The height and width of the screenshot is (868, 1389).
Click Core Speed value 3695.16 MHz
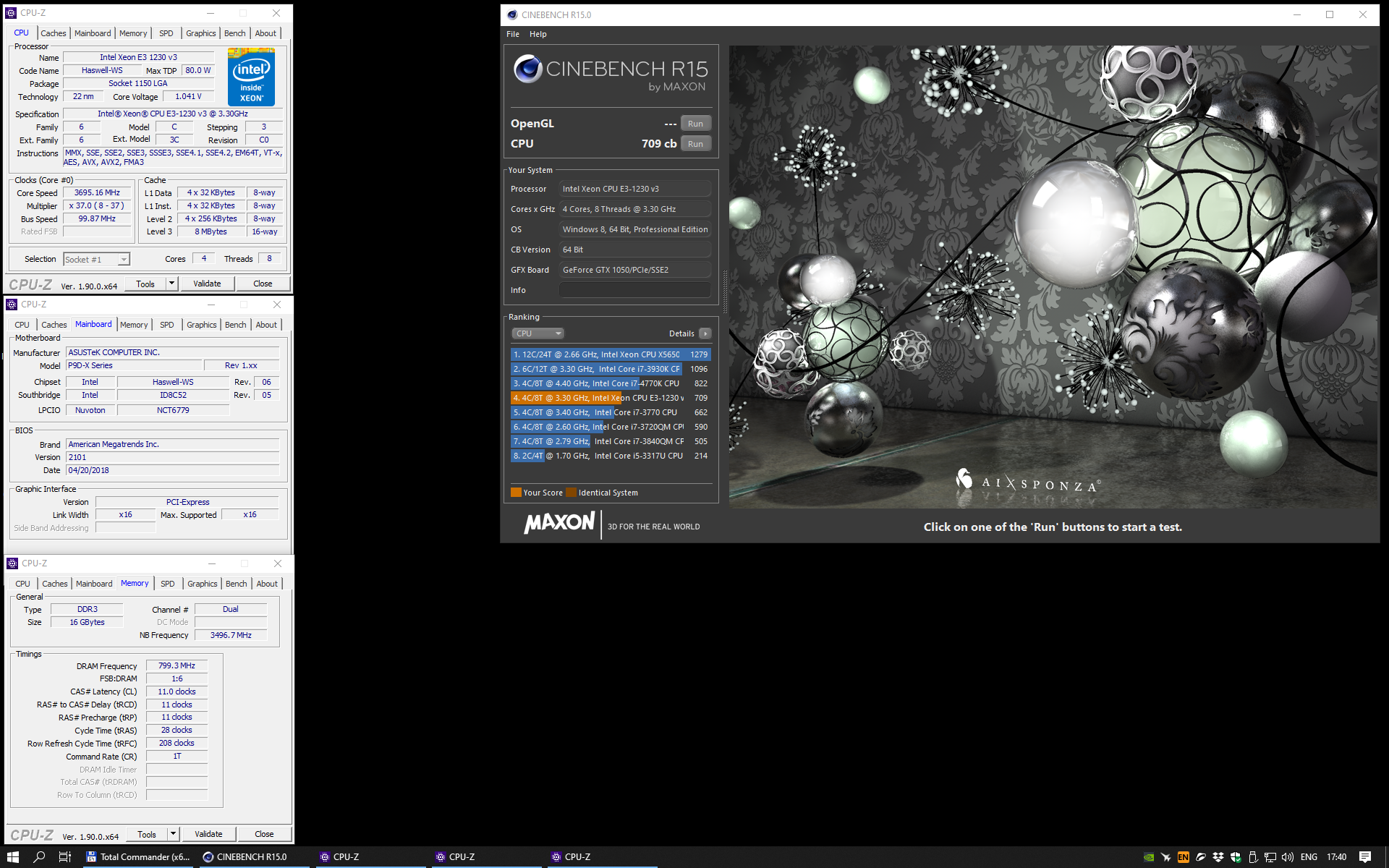[97, 193]
